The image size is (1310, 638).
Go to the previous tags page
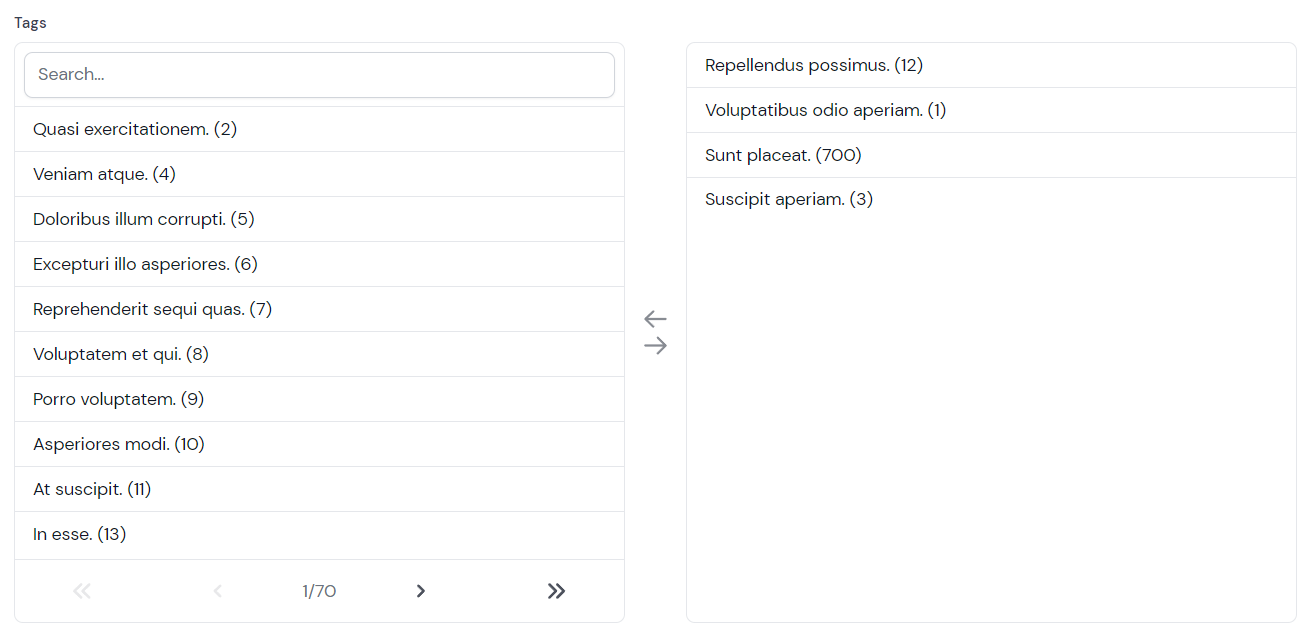[x=217, y=591]
